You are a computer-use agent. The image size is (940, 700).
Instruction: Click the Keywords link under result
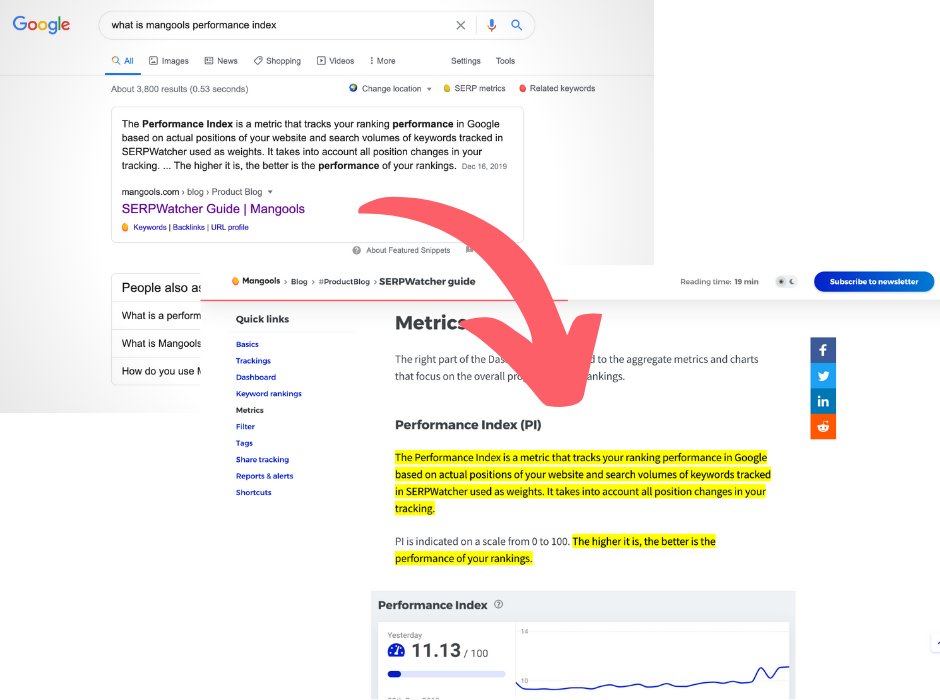point(150,228)
